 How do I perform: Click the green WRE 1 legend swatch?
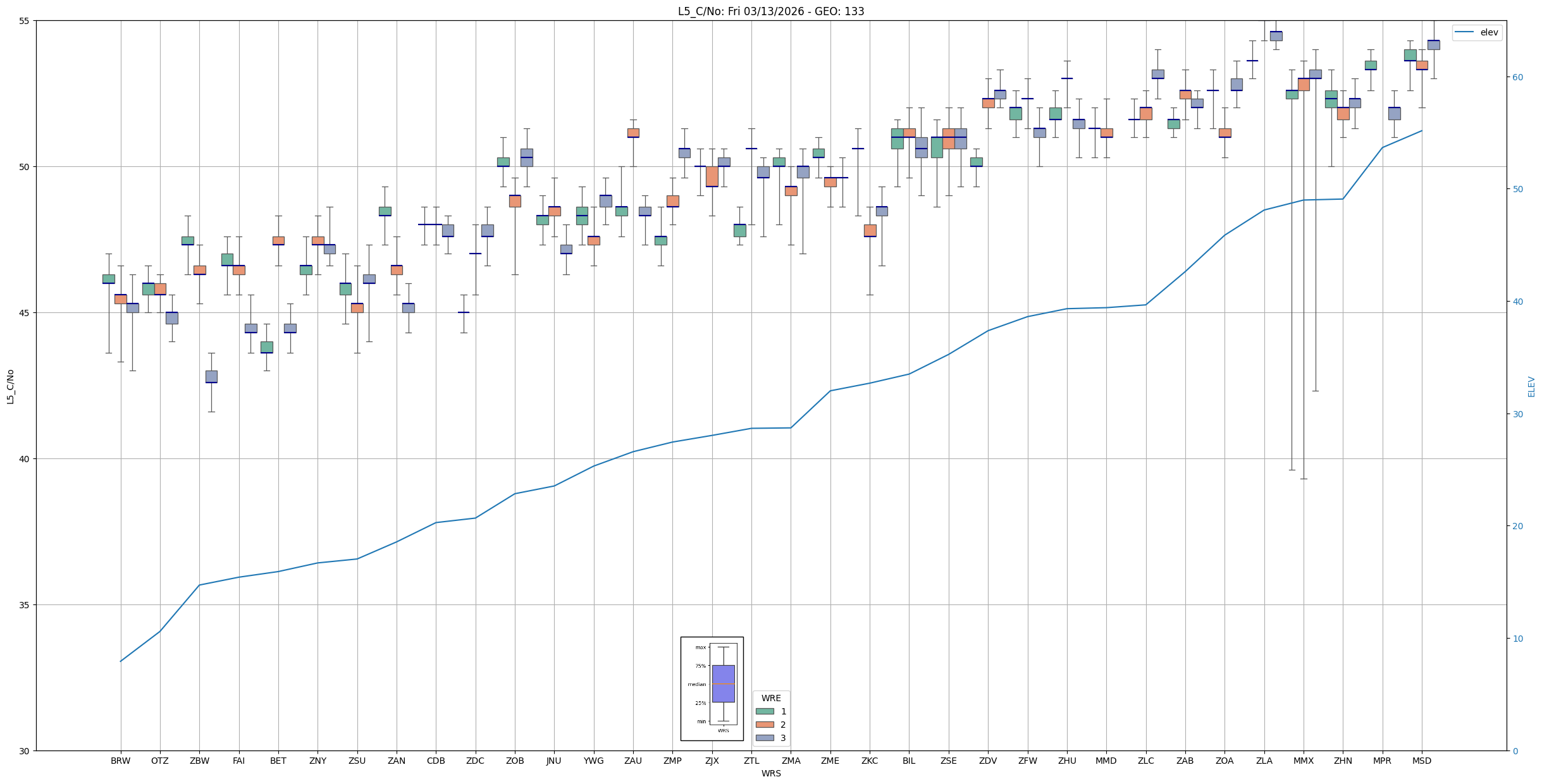click(x=765, y=711)
